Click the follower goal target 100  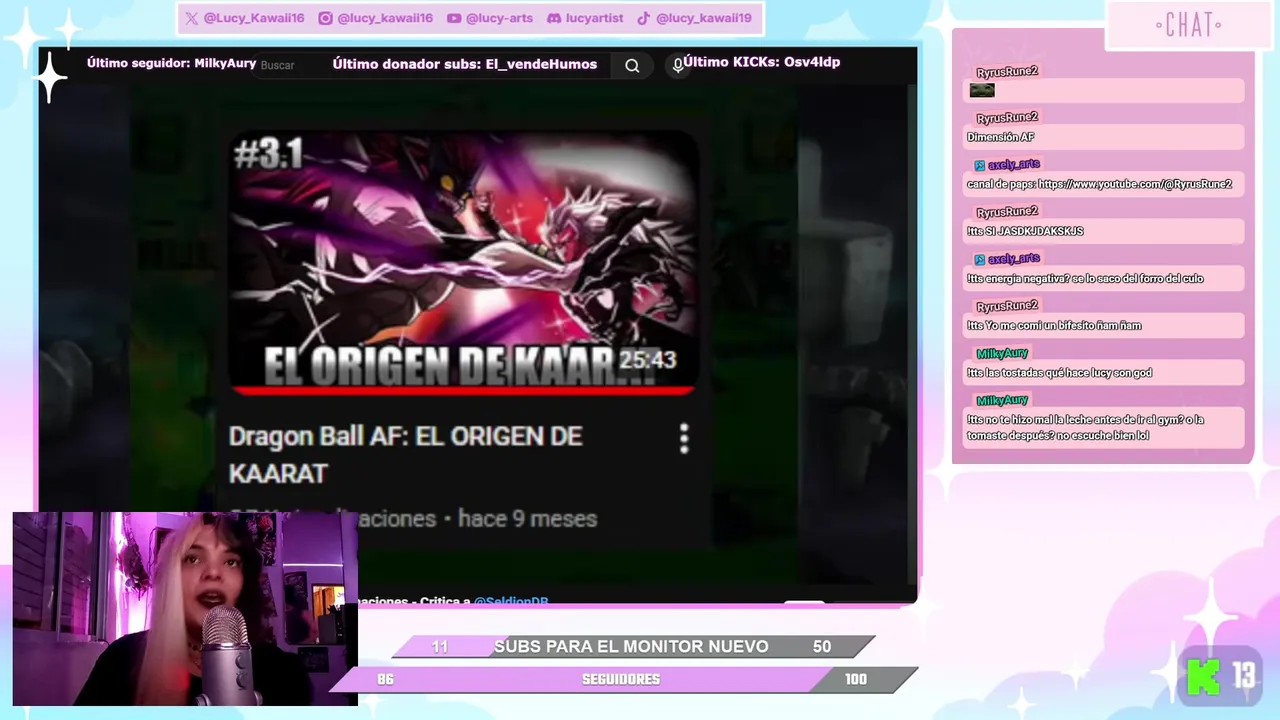coord(855,679)
